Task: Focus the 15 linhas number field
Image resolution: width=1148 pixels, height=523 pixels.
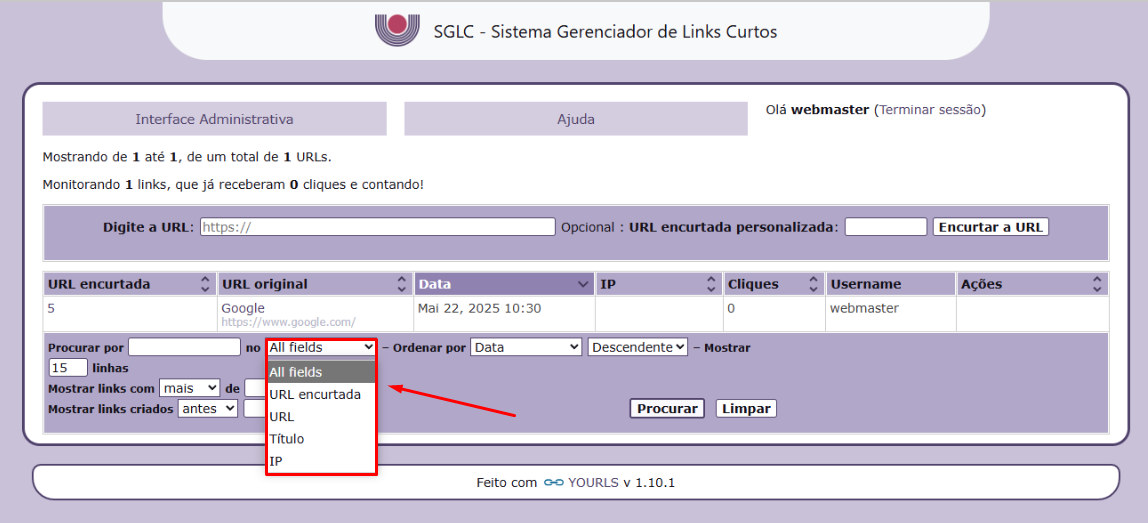Action: point(68,367)
